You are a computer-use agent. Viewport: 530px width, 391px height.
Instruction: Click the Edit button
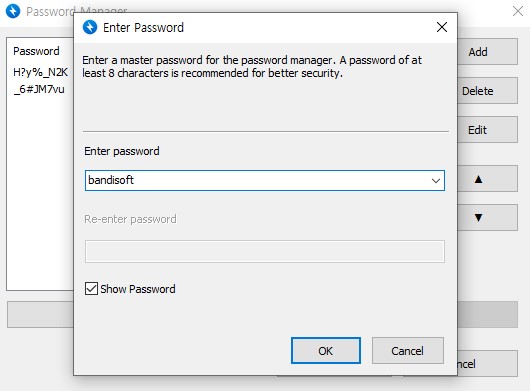coord(487,130)
